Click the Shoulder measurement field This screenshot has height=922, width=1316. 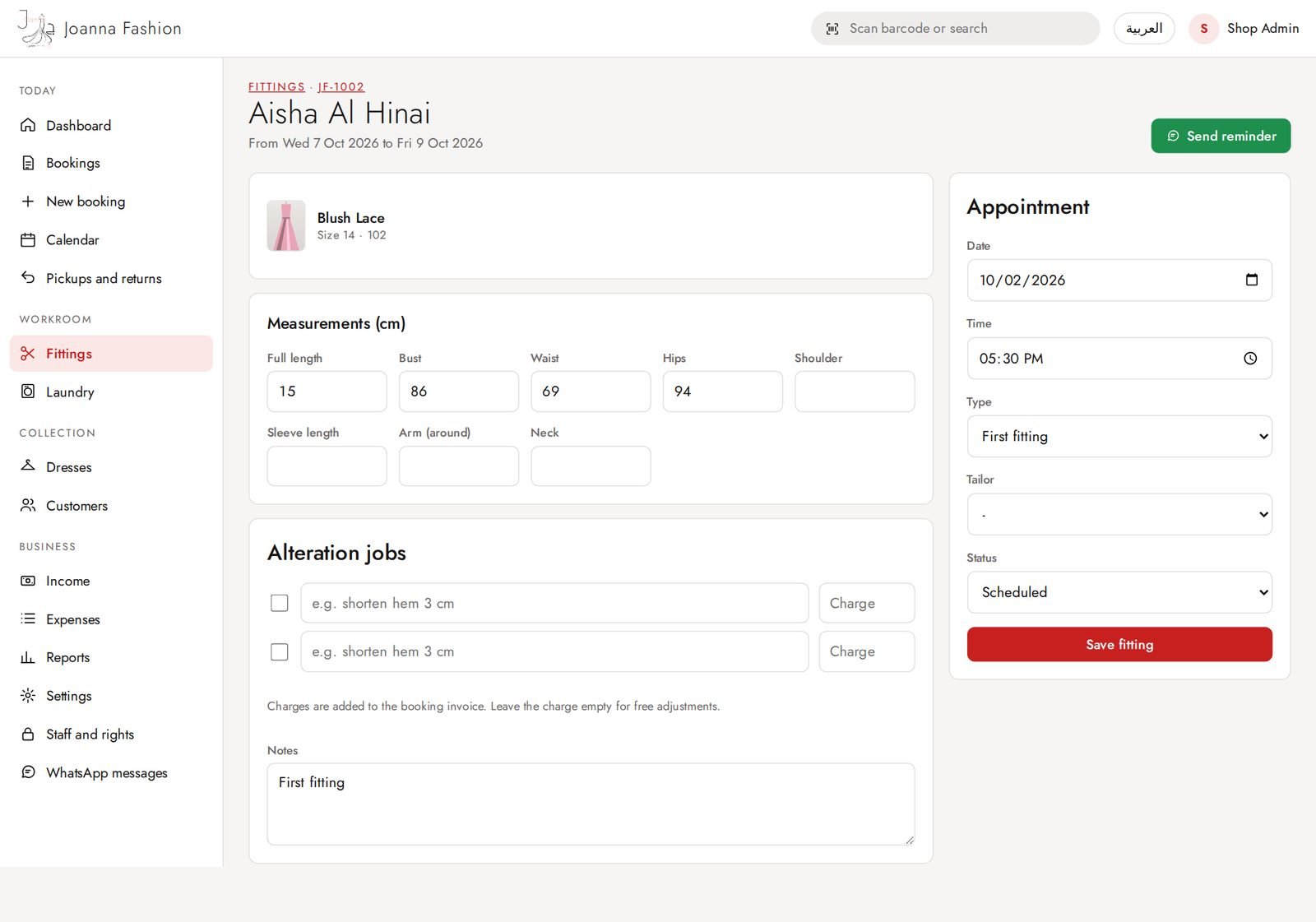tap(855, 392)
